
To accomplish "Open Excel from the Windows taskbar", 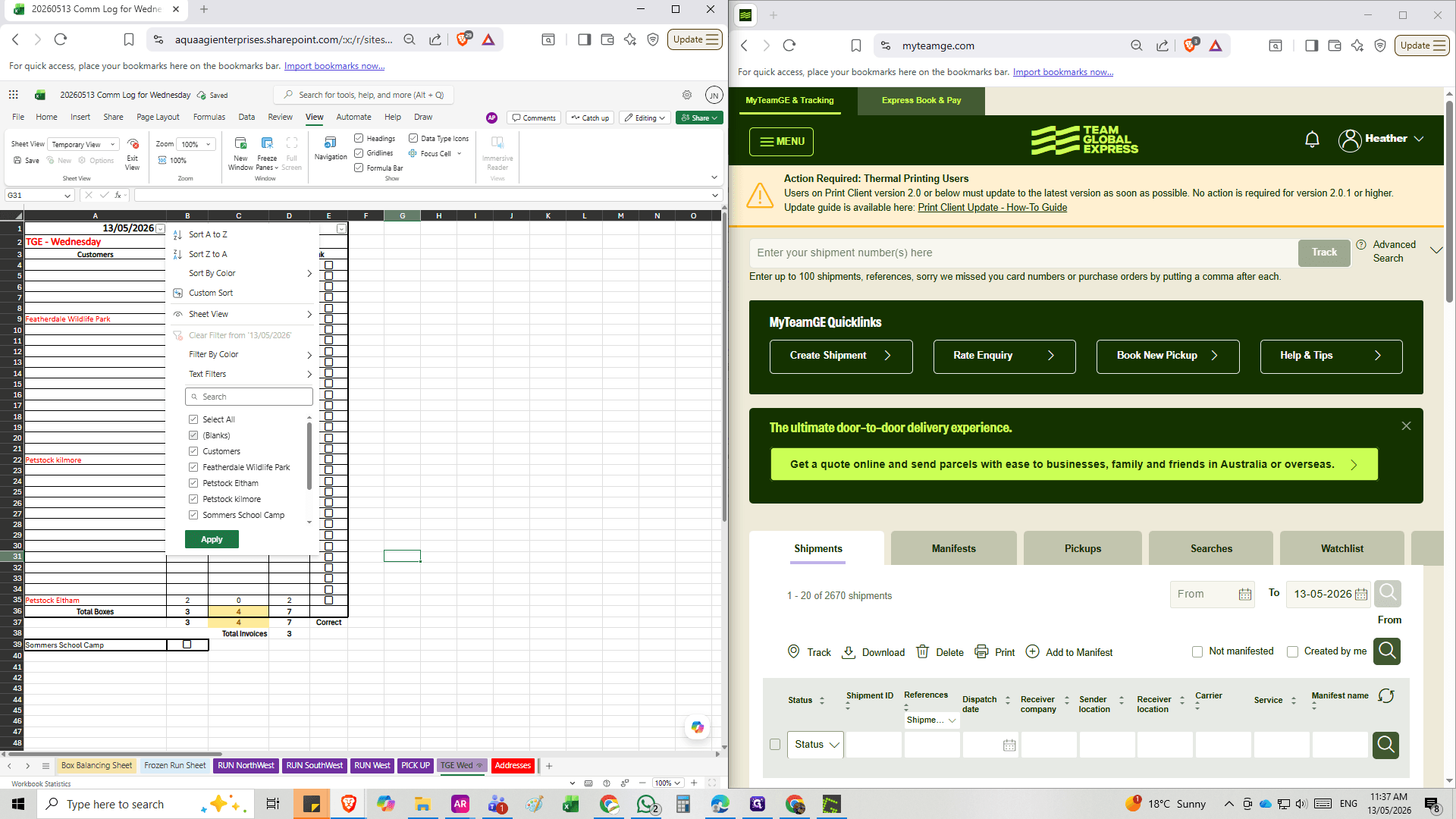I will tap(570, 804).
